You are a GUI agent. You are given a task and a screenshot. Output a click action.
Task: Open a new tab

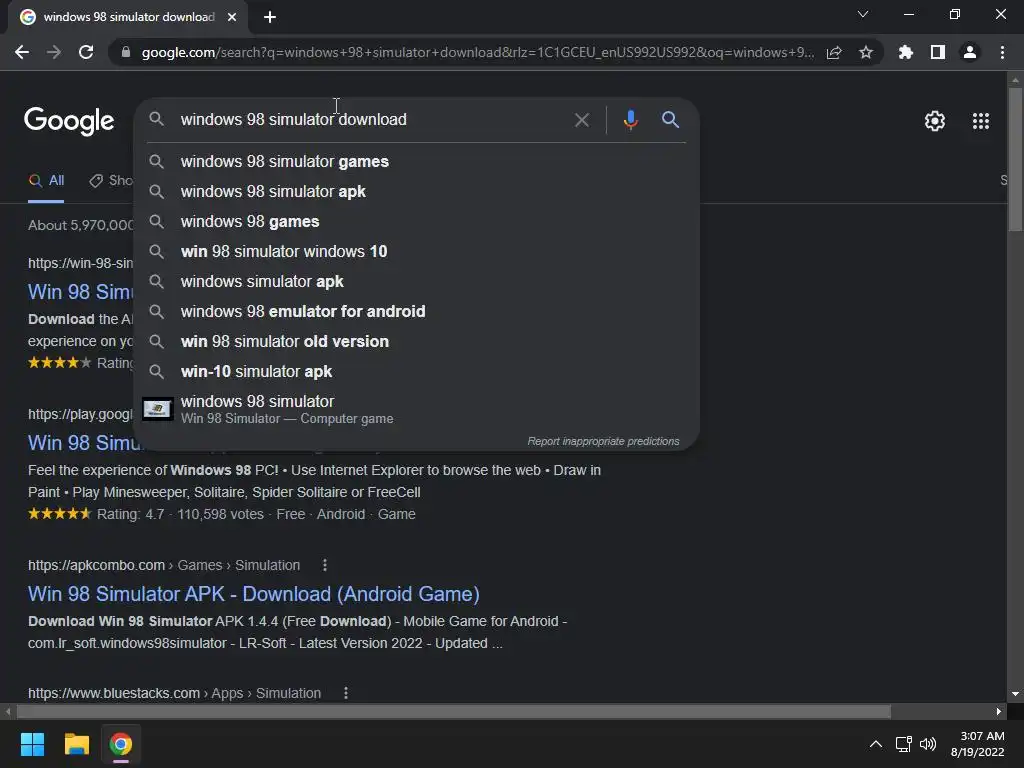coord(270,17)
